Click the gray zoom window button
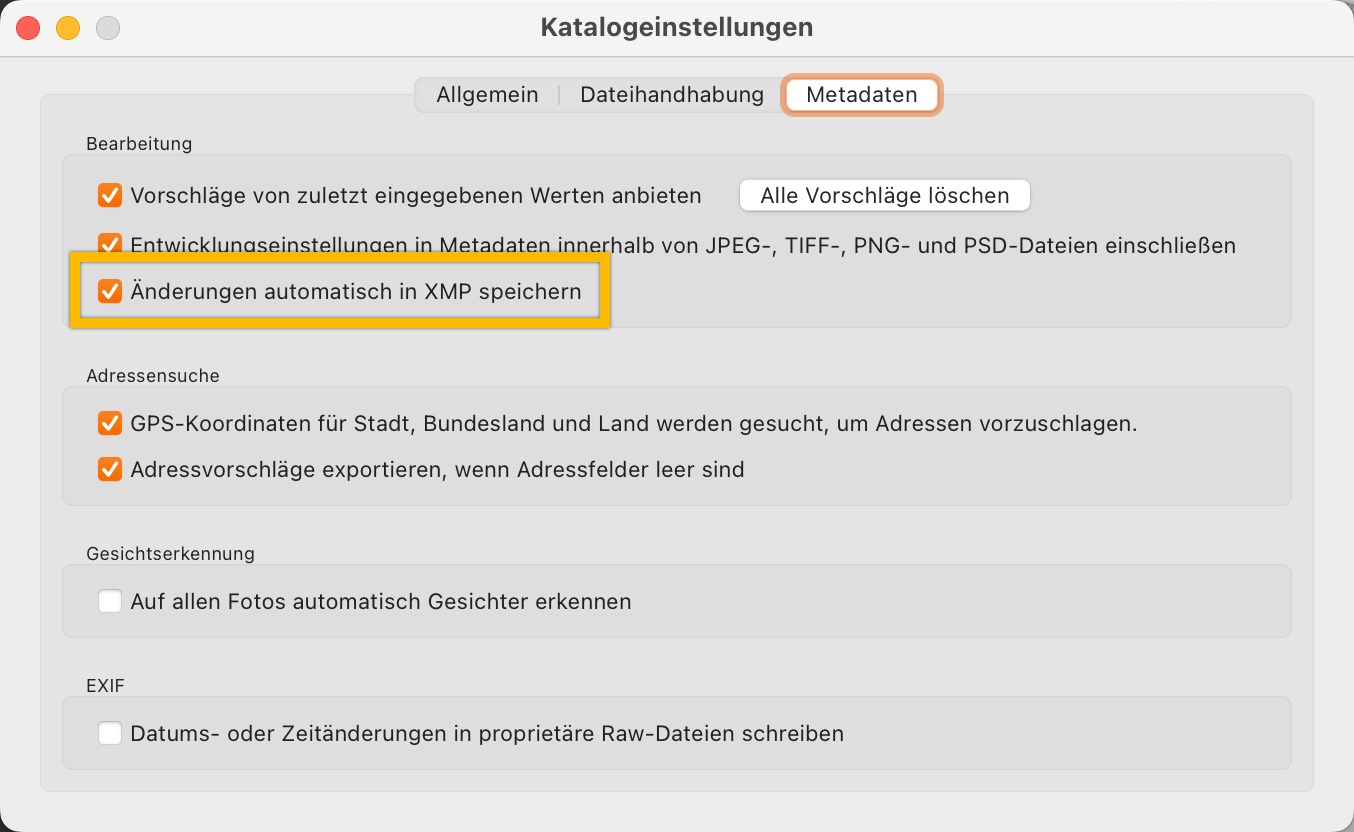Image resolution: width=1354 pixels, height=832 pixels. (107, 28)
